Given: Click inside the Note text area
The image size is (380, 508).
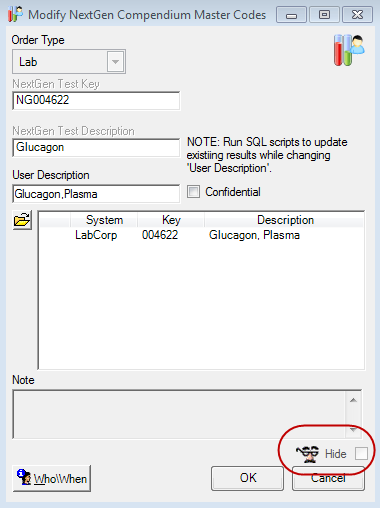Looking at the screenshot, I should click(x=179, y=414).
